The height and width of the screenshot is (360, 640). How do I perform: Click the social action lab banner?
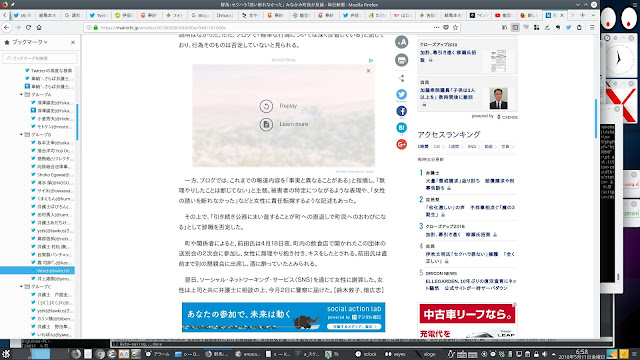pos(283,317)
